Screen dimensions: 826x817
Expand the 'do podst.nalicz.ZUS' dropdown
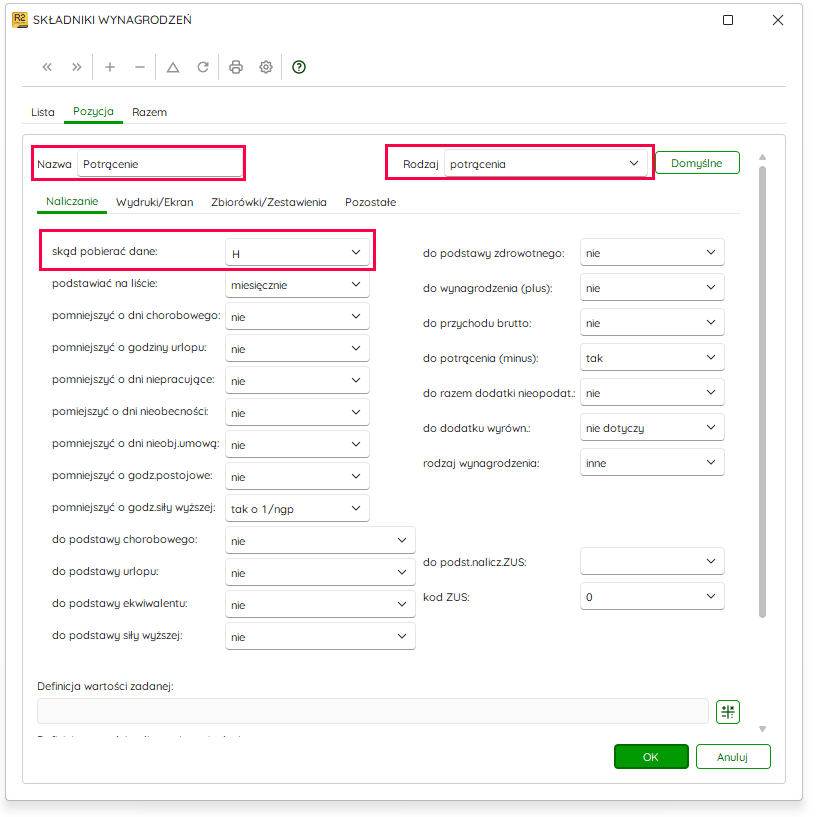click(652, 562)
